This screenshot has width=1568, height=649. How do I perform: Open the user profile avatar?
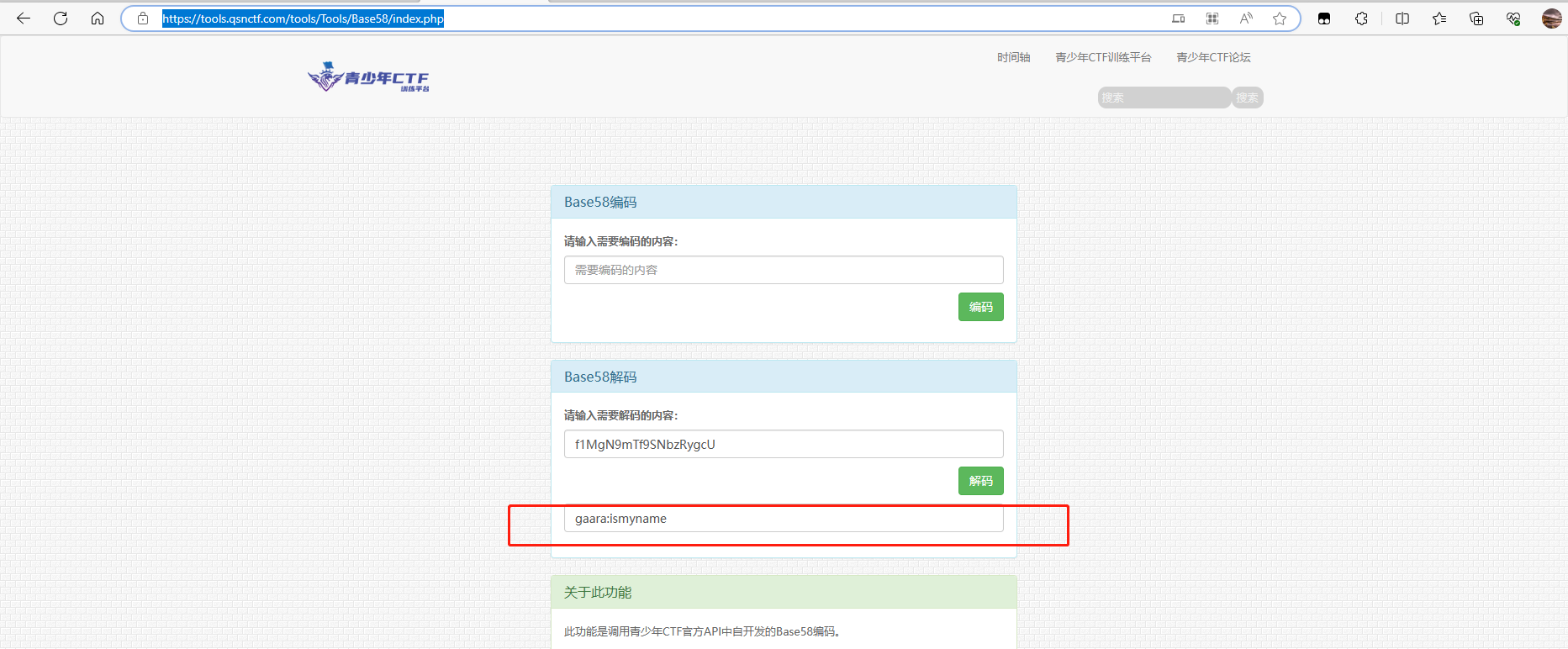coord(1552,18)
